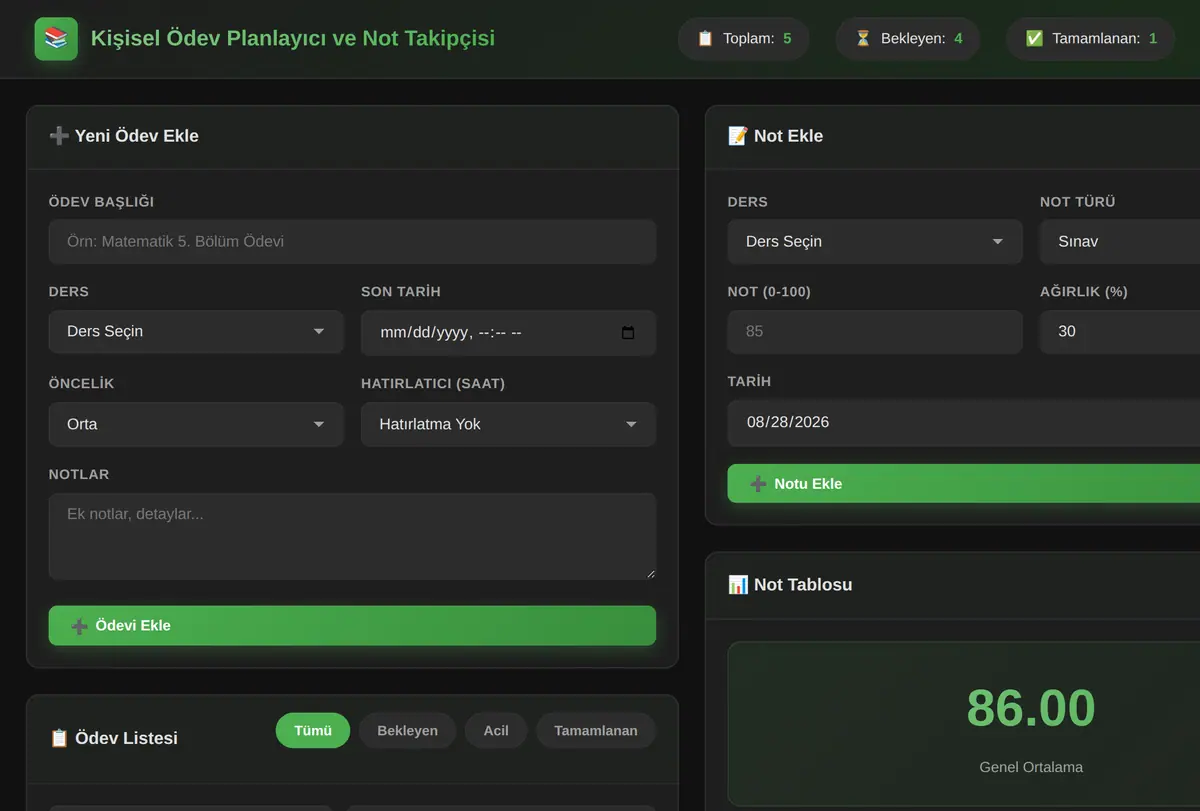The image size is (1200, 811).
Task: Click the checkmark icon beside Tamamlanan
Action: (x=1034, y=39)
